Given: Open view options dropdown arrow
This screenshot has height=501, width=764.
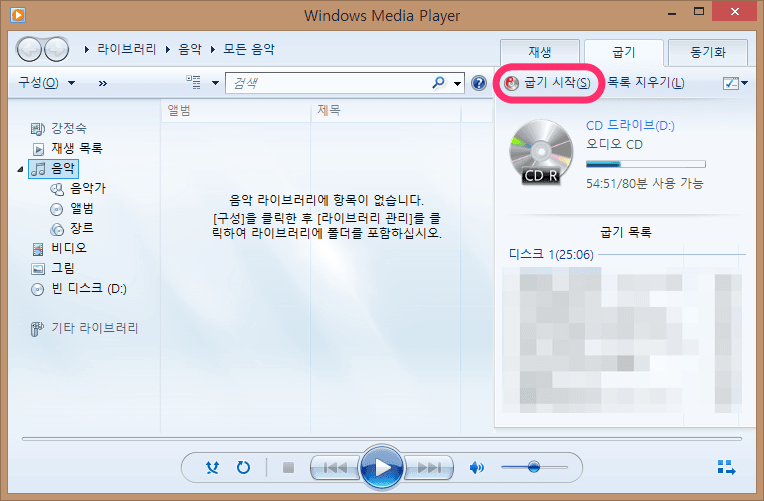Looking at the screenshot, I should (x=215, y=83).
